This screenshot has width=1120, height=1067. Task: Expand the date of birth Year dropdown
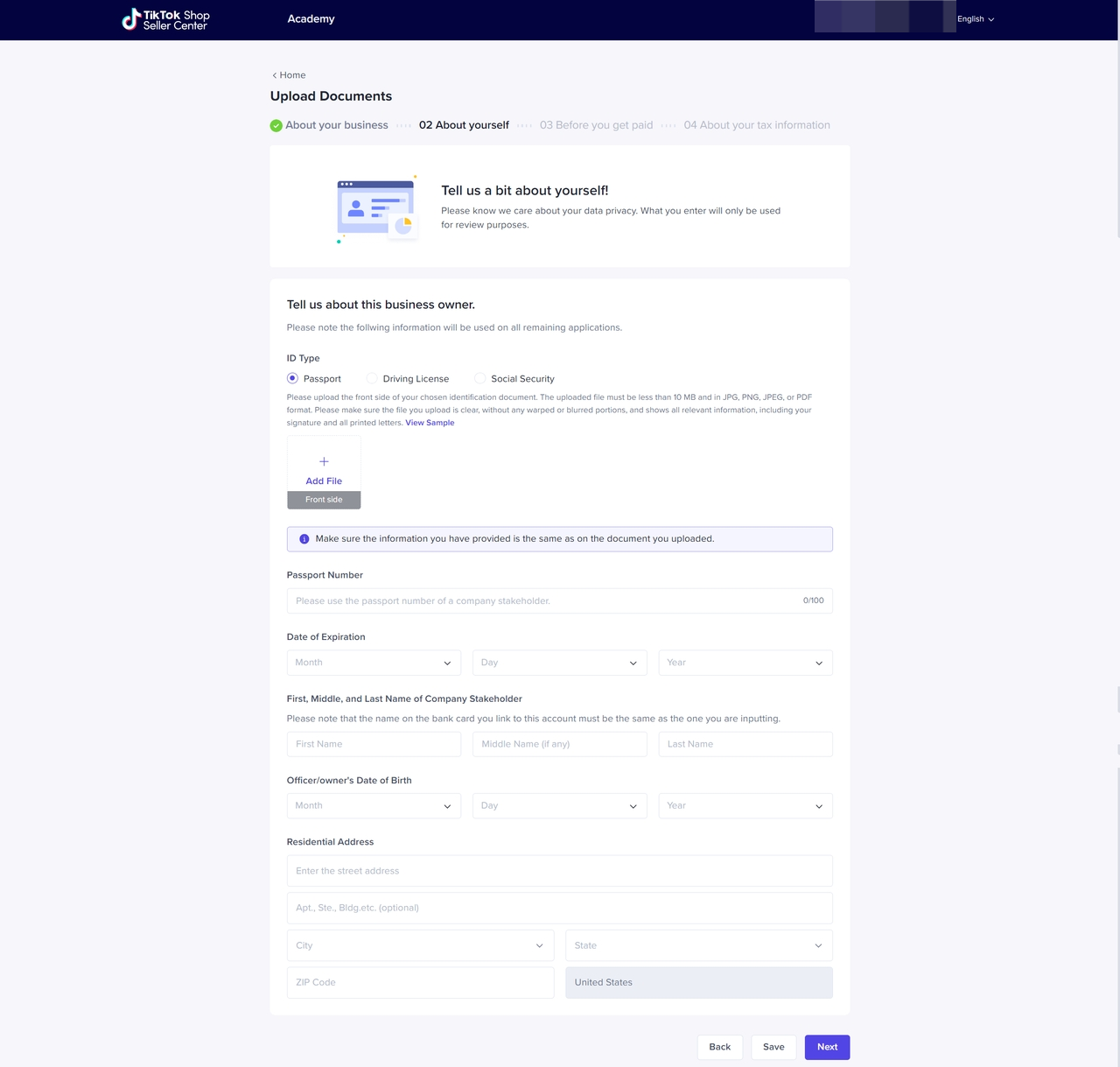point(745,805)
